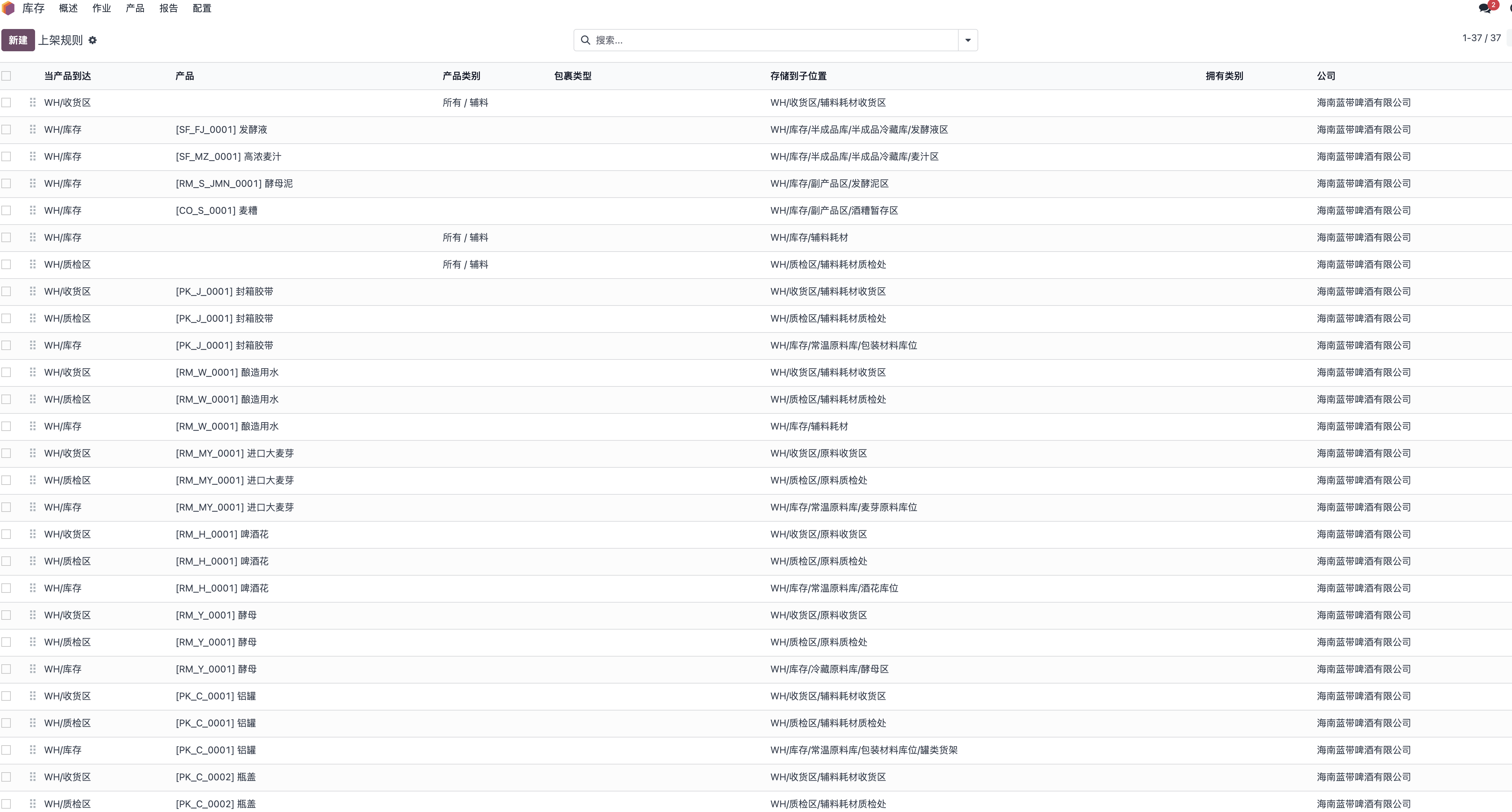This screenshot has height=812, width=1512.
Task: Sort by 拥有类别 column header
Action: [1224, 76]
